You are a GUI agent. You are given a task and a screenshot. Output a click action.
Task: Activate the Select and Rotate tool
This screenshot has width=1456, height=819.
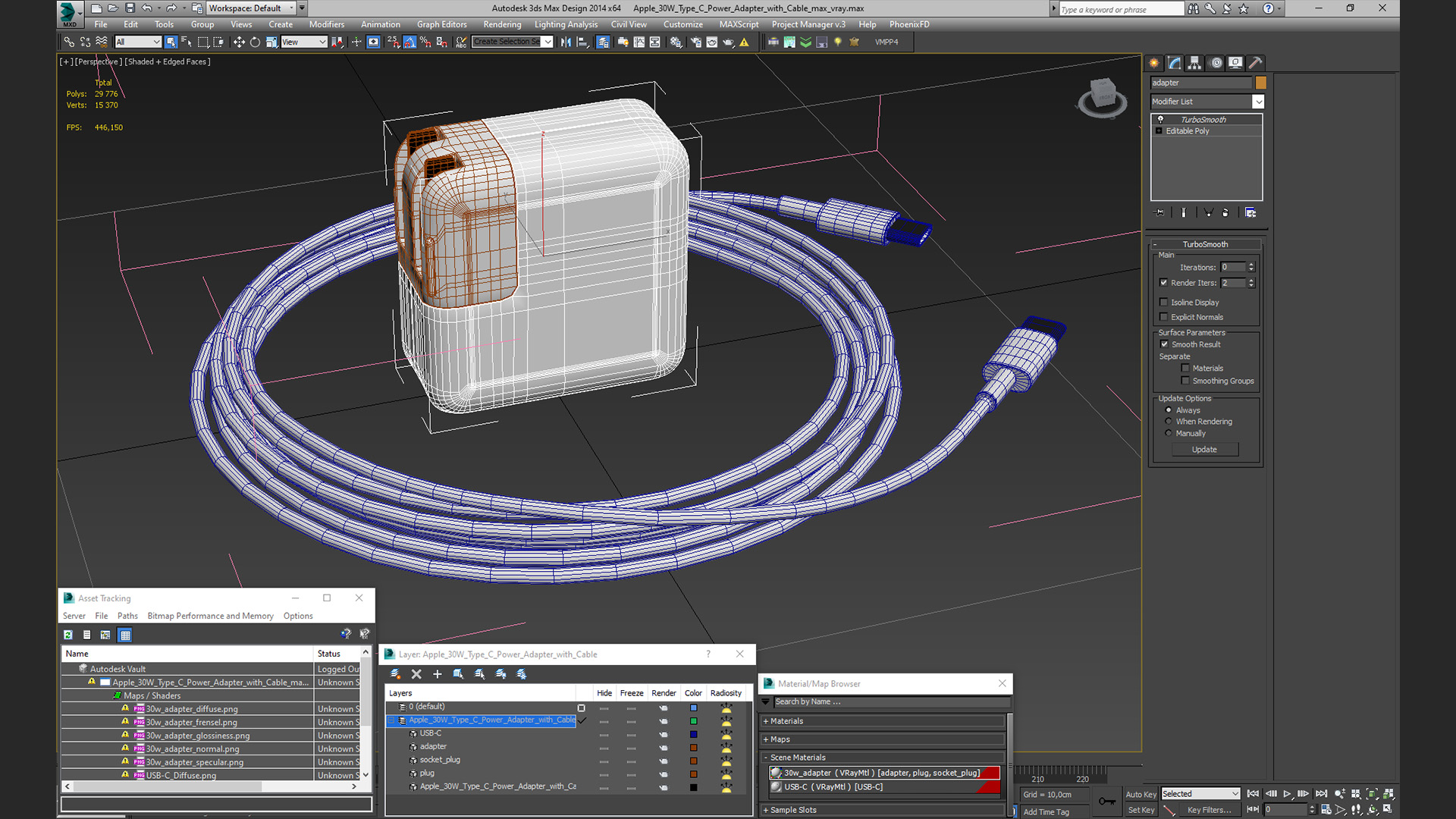(x=255, y=42)
